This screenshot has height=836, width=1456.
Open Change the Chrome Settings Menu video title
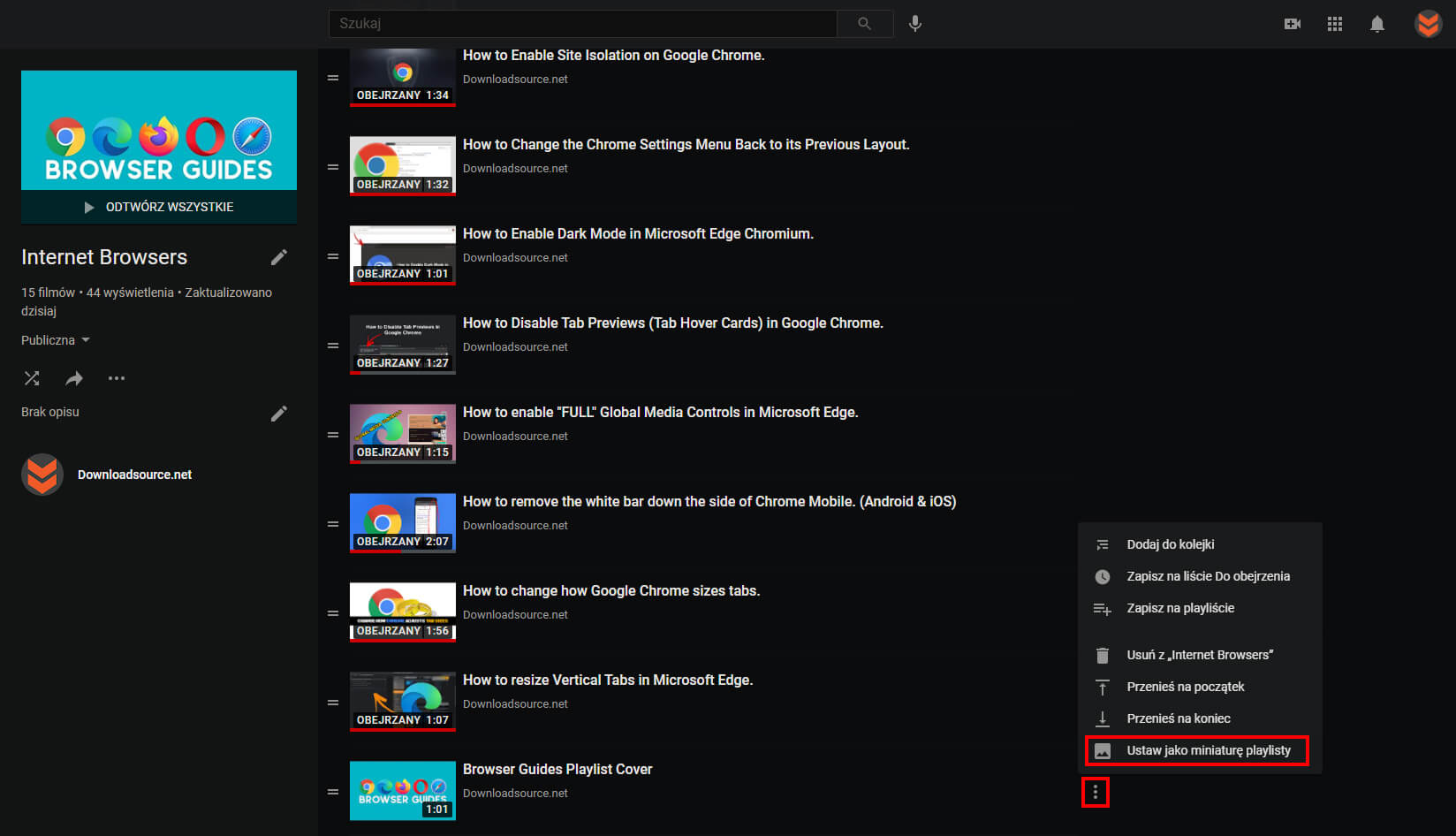686,144
